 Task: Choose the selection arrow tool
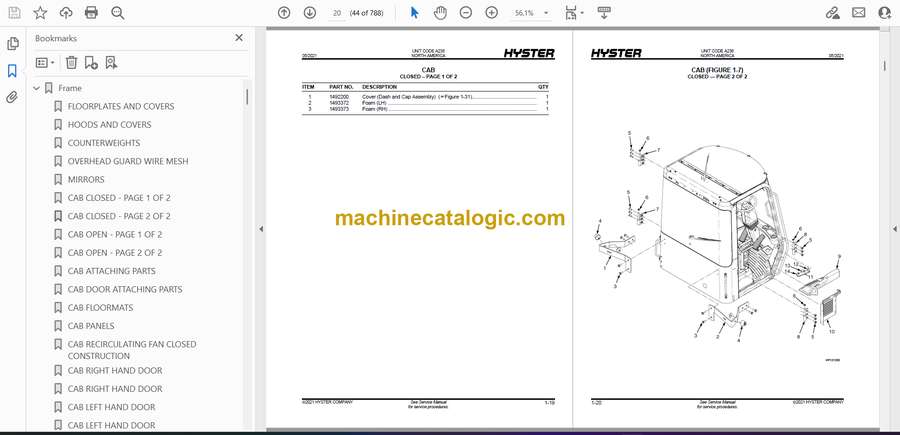[x=414, y=13]
